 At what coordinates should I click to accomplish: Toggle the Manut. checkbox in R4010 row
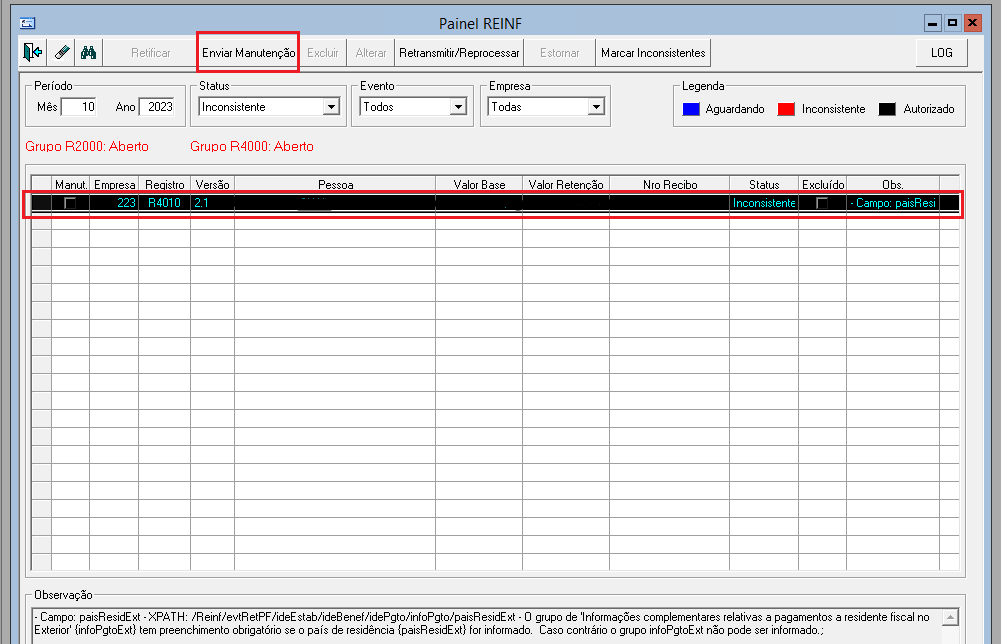coord(70,203)
